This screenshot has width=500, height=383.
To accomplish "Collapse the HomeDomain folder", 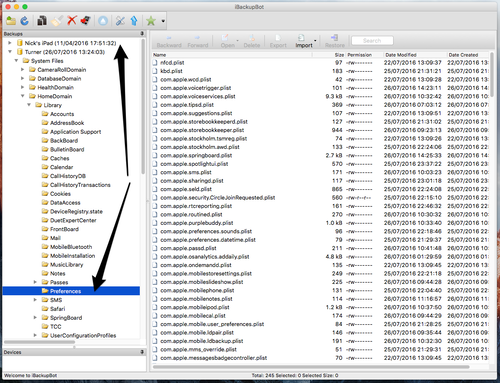I will pyautogui.click(x=23, y=96).
